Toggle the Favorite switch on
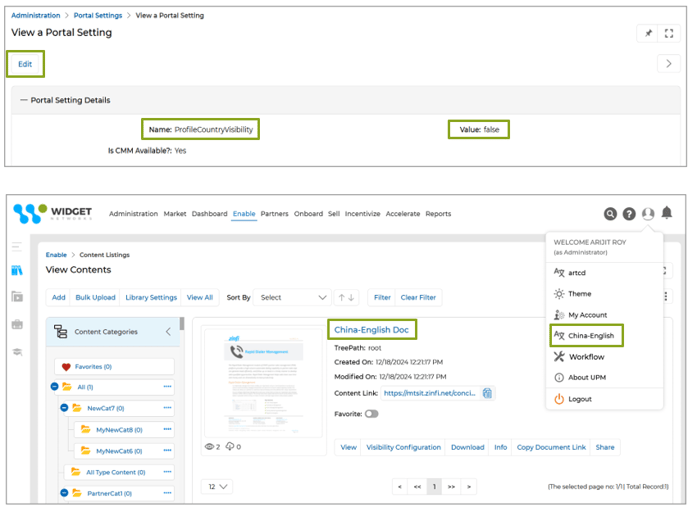This screenshot has width=688, height=507. pyautogui.click(x=372, y=413)
